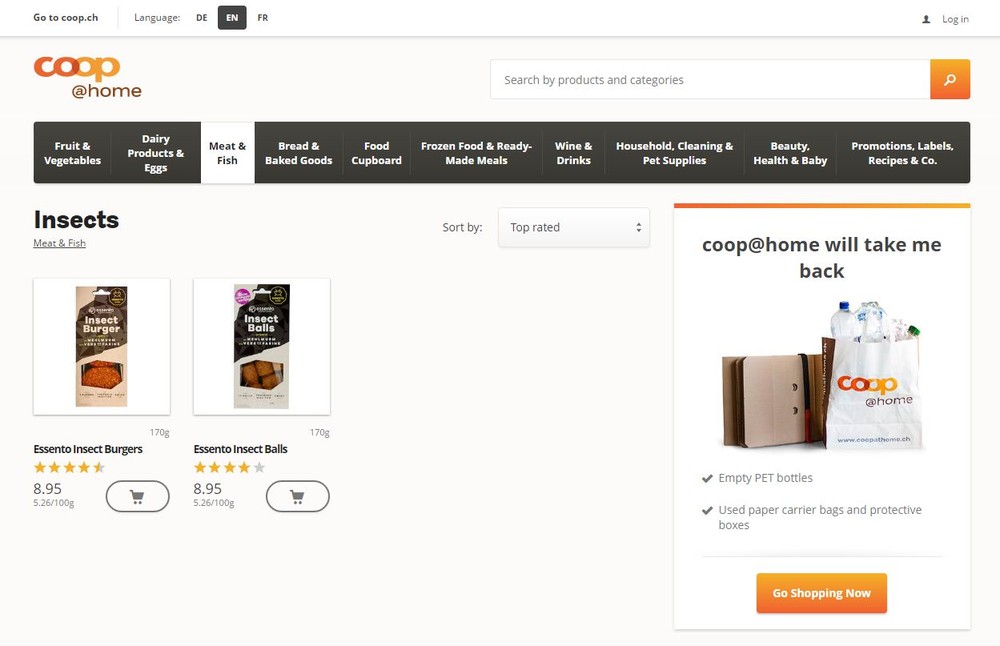This screenshot has width=1000, height=646.
Task: Click the Meat & Fish breadcrumb link
Action: point(60,243)
